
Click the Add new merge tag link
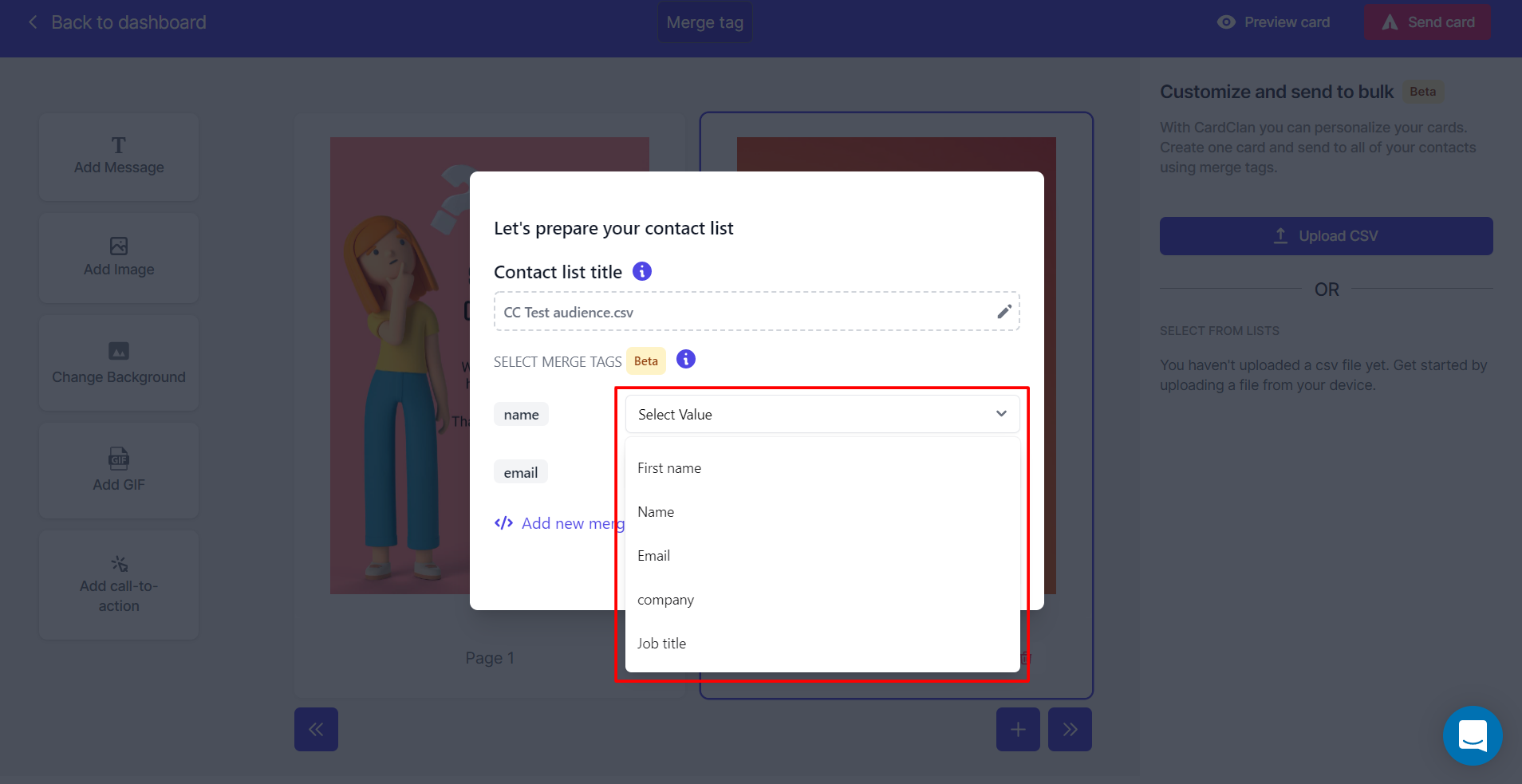560,523
